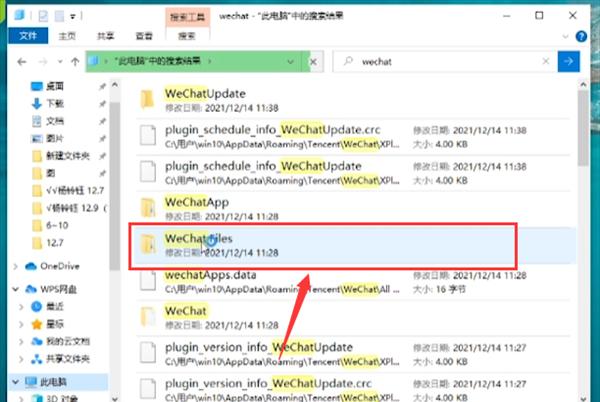Go up one folder level
Screen dimensions: 600x402
coord(75,62)
